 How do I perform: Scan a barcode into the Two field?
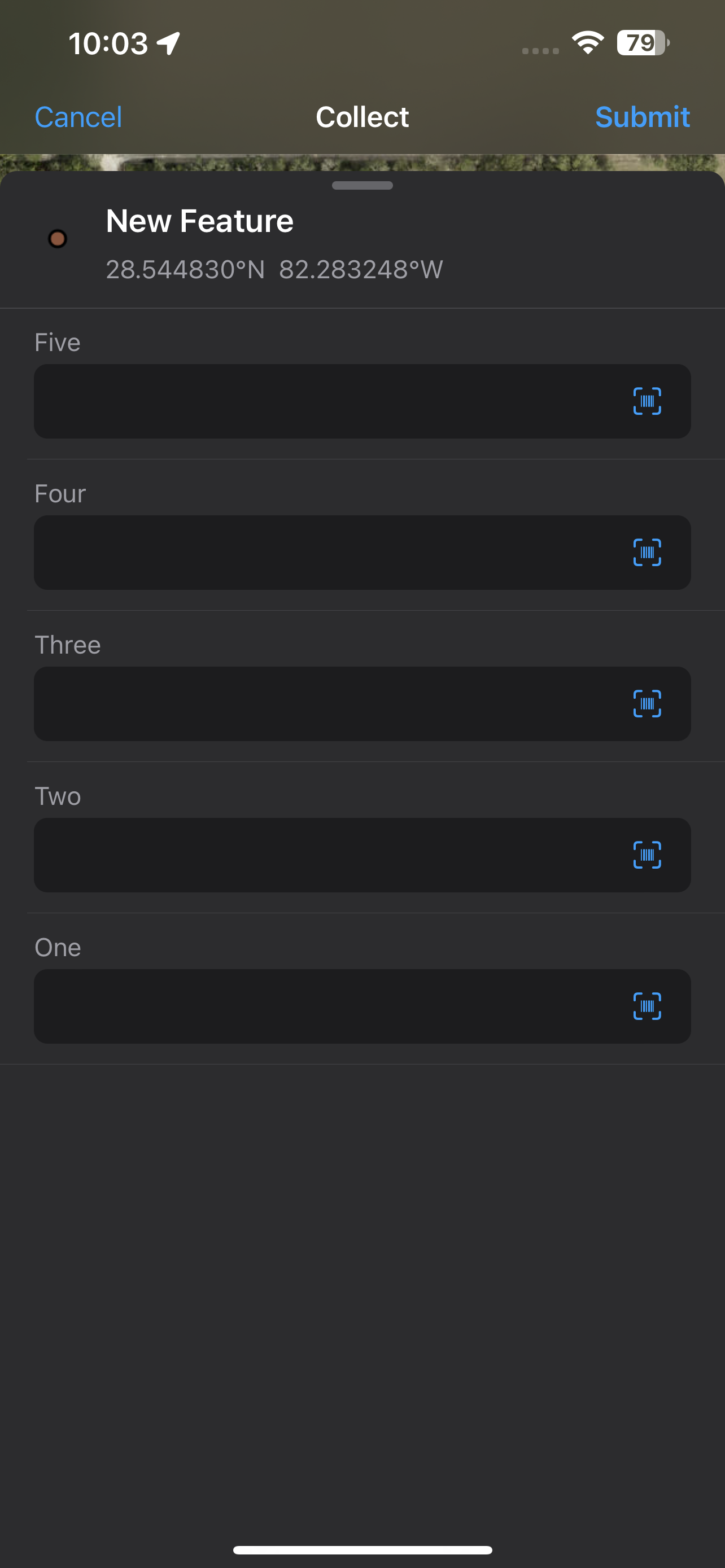pyautogui.click(x=647, y=855)
